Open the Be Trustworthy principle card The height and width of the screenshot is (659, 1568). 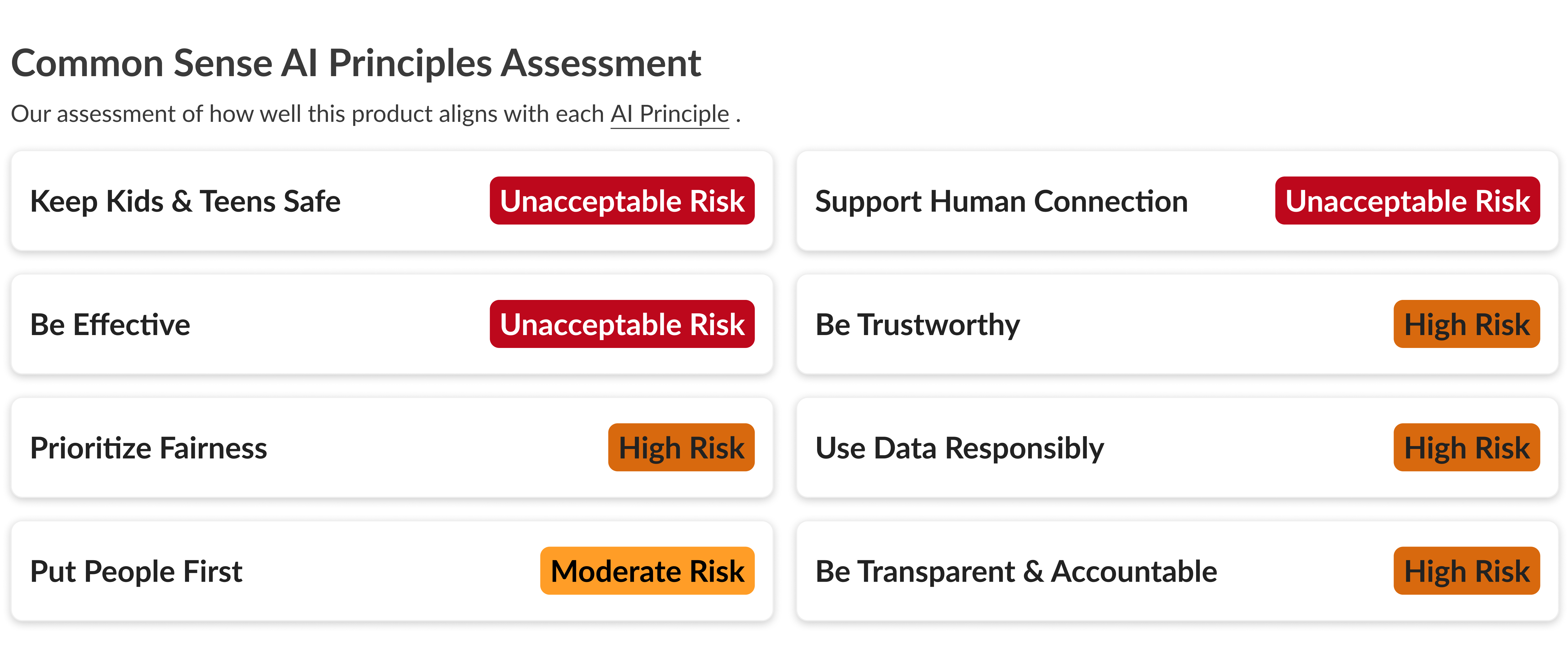pyautogui.click(x=1177, y=324)
